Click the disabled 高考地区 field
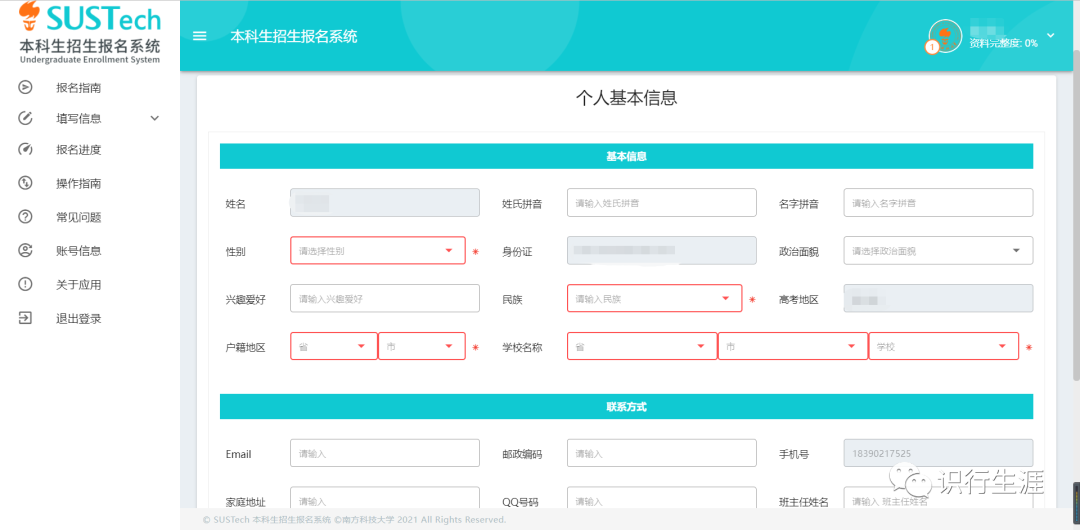 tap(938, 298)
